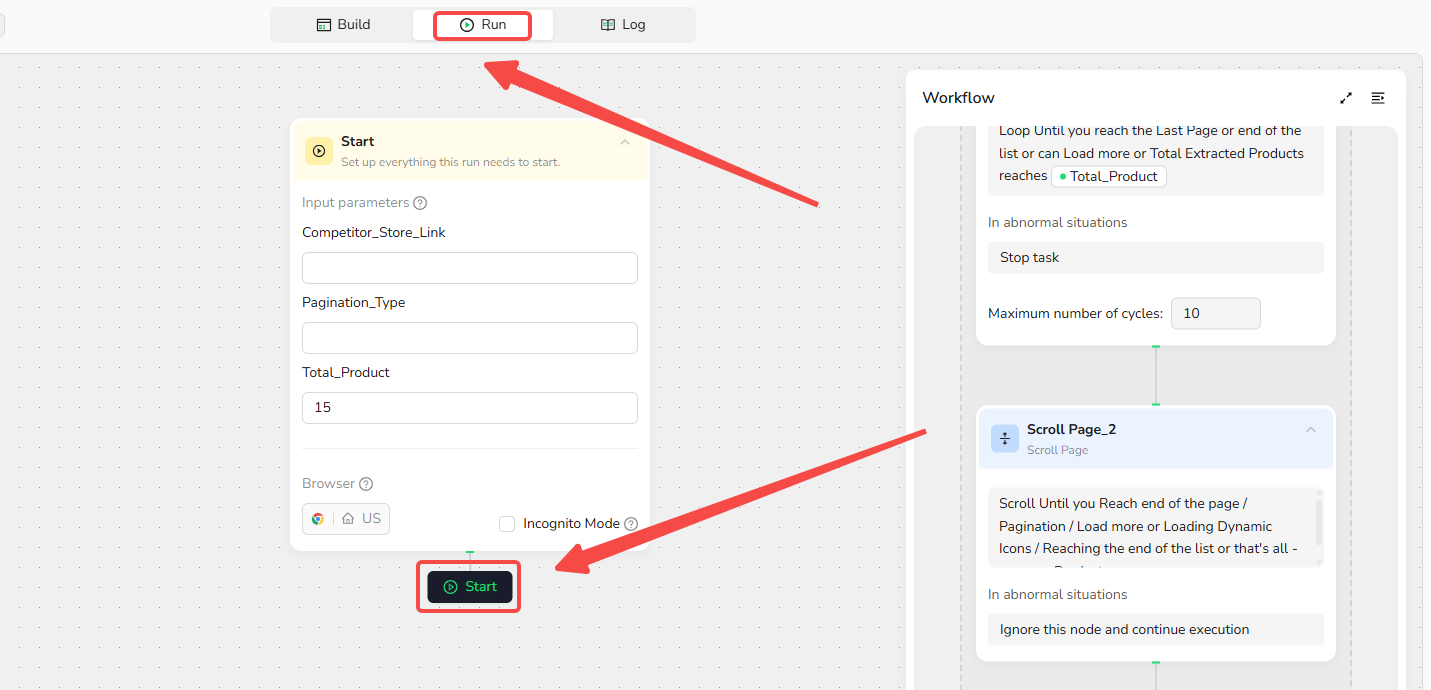Switch to the Run tab
The height and width of the screenshot is (690, 1431).
point(482,25)
